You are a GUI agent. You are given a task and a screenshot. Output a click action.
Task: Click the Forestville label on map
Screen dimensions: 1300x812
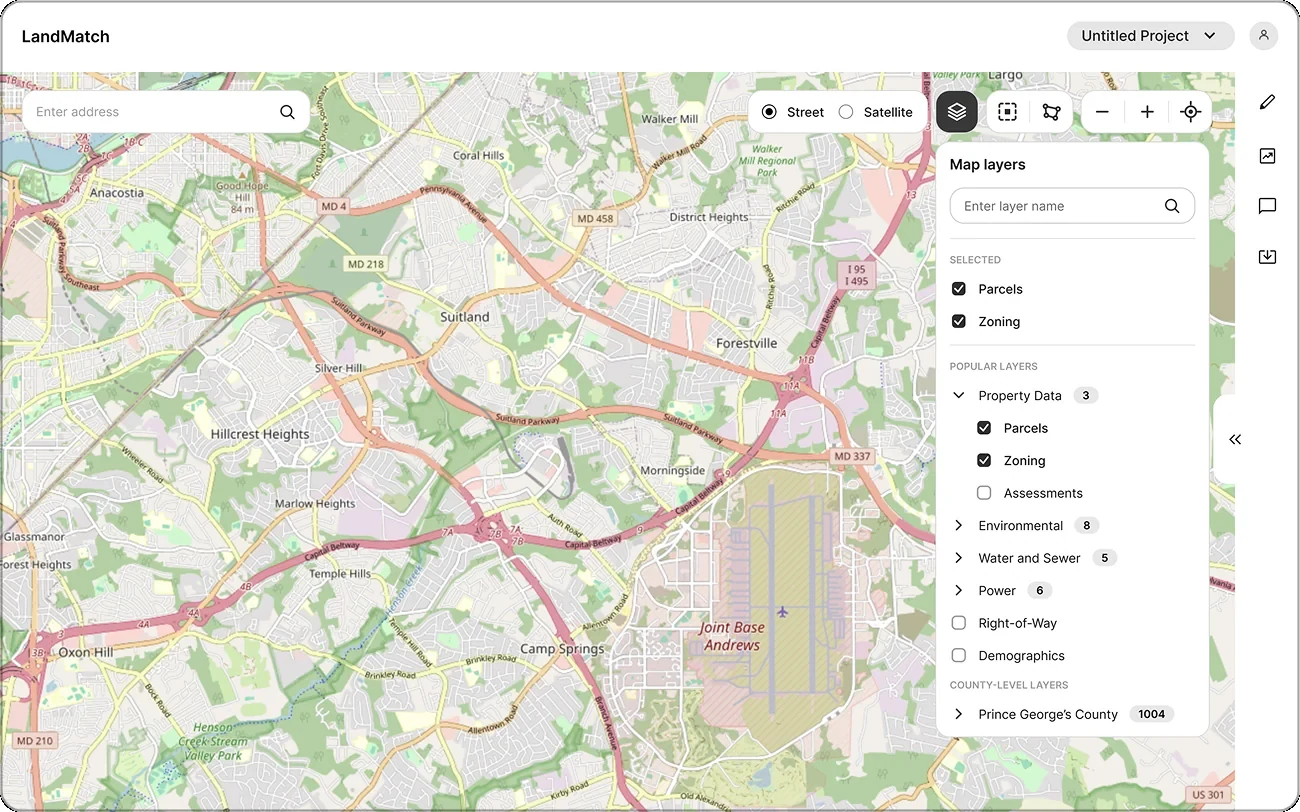(x=747, y=343)
